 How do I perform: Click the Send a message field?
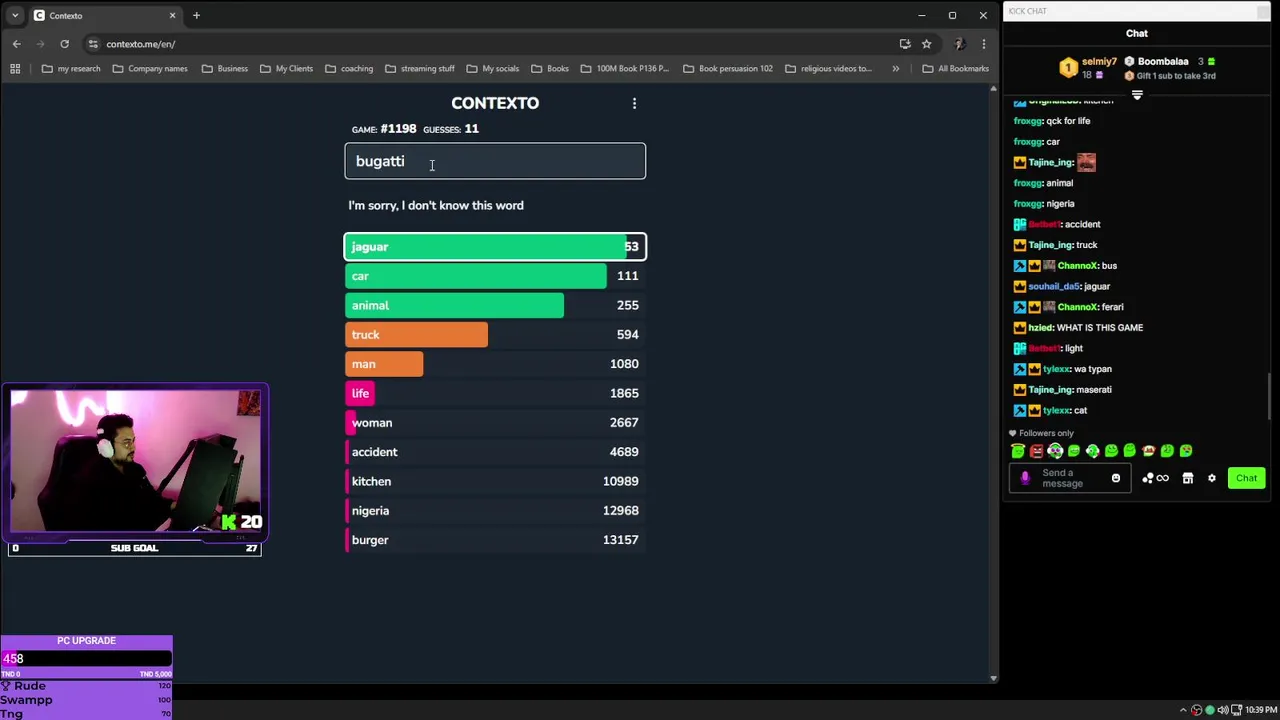(x=1070, y=479)
